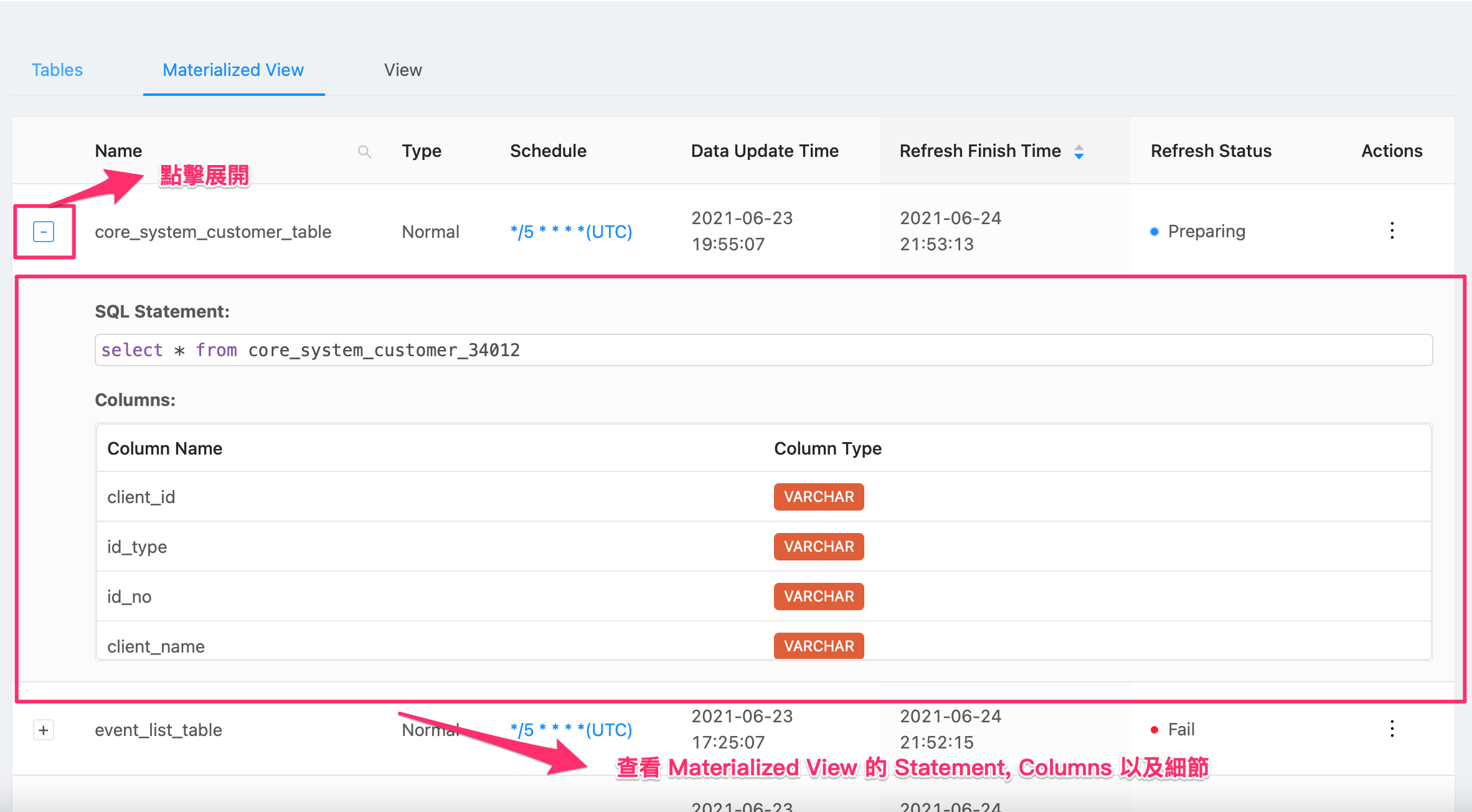Click the Name column header
The height and width of the screenshot is (812, 1472).
point(118,151)
